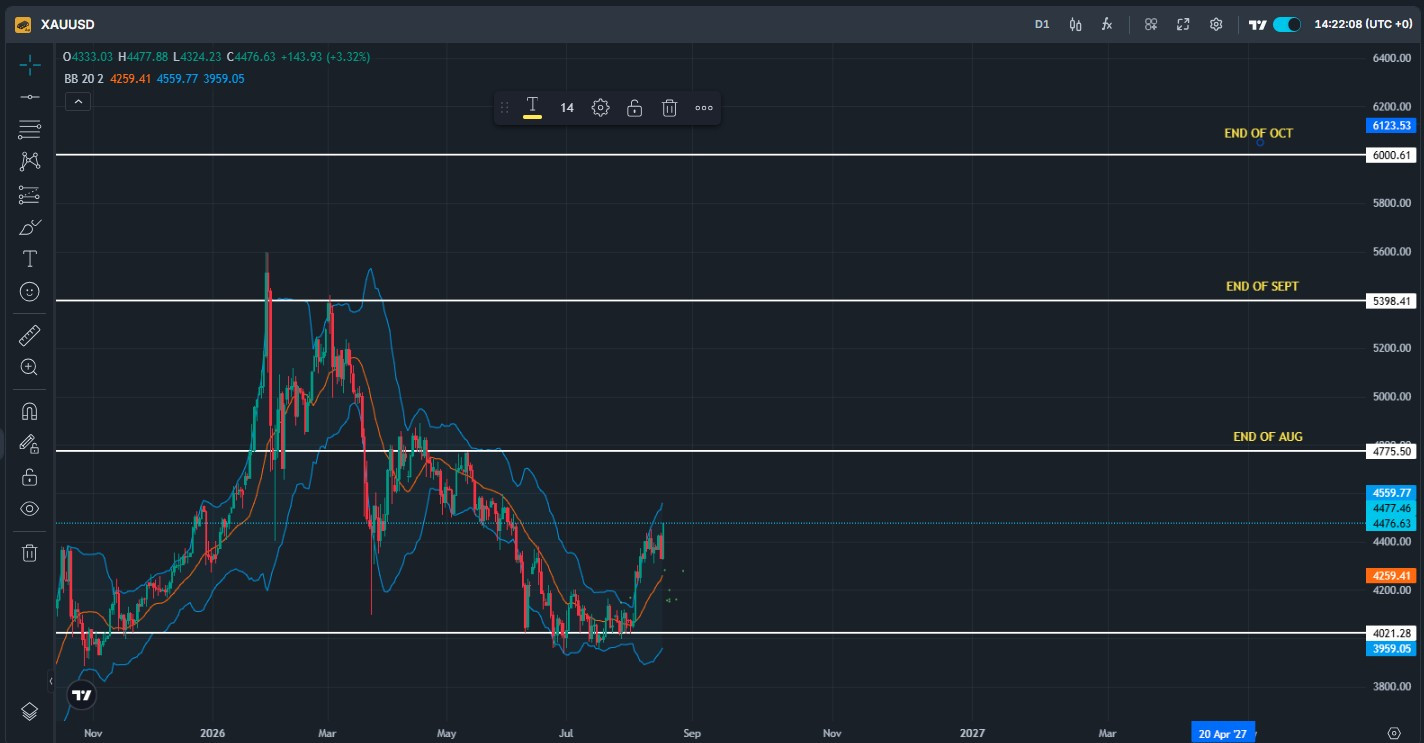This screenshot has width=1424, height=743.
Task: Open chart settings gear in top bar
Action: pos(1216,24)
